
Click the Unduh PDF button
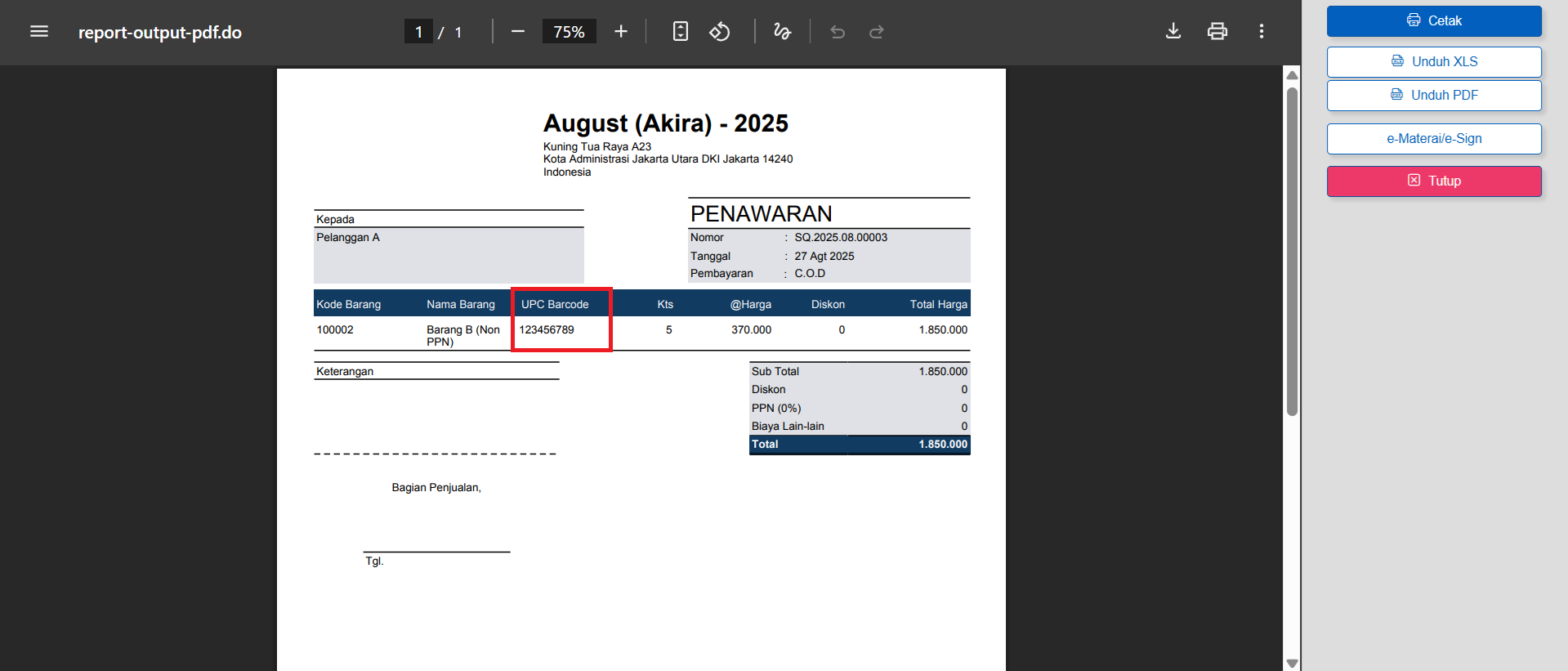click(x=1434, y=96)
